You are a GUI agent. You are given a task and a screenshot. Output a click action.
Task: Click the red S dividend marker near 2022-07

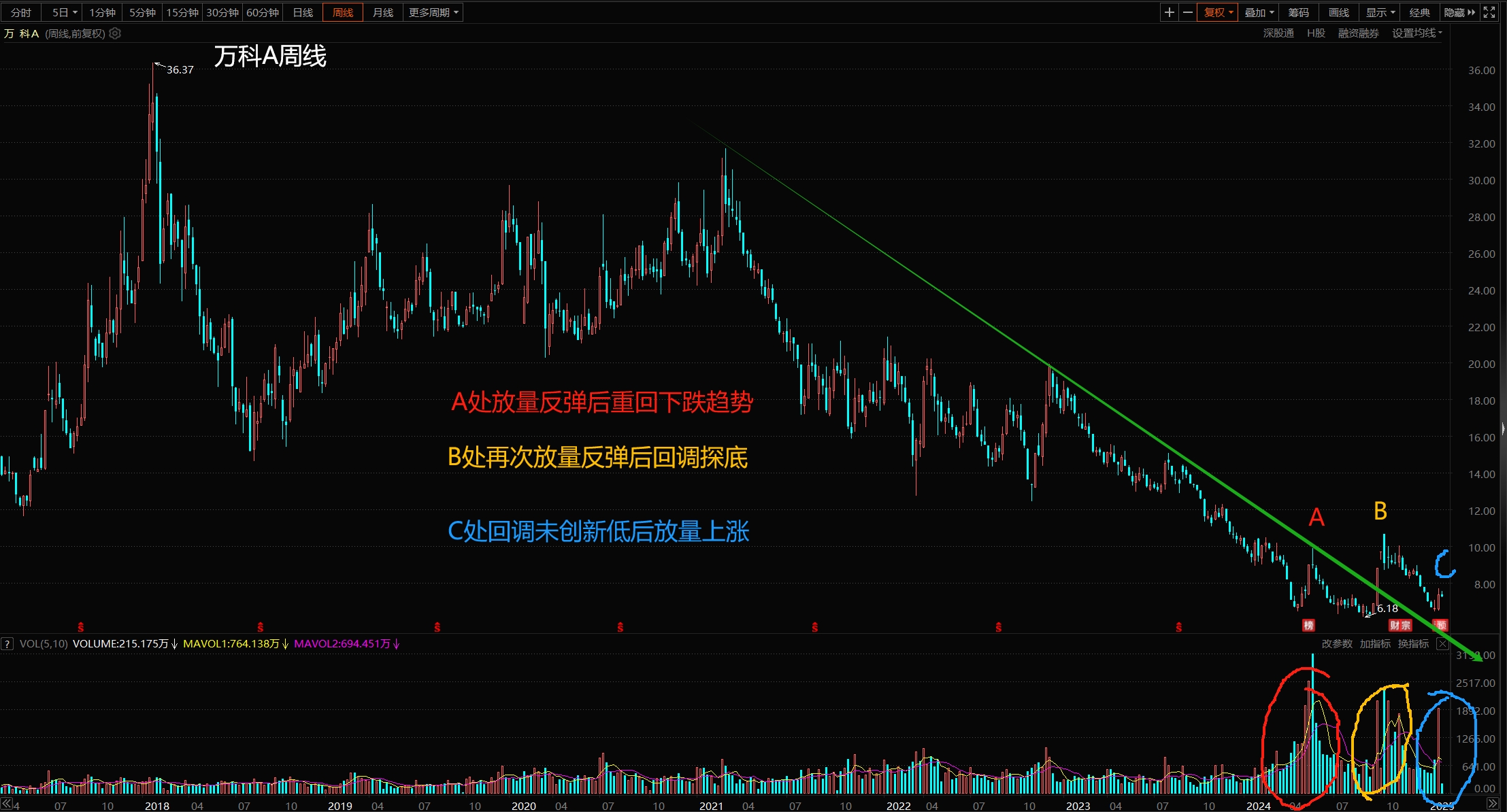998,627
